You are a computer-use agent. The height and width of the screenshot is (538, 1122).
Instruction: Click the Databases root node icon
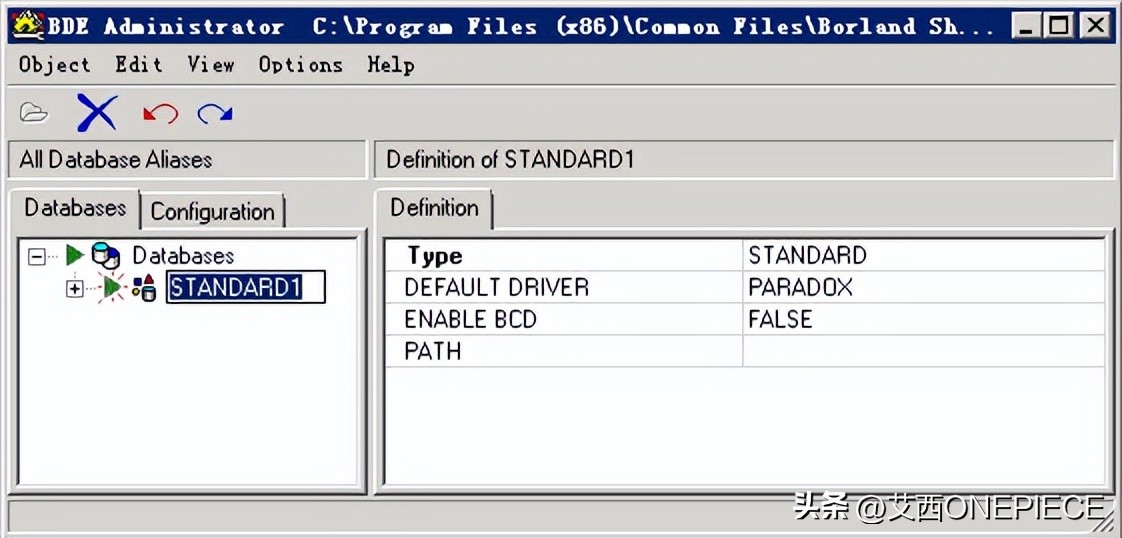(x=105, y=256)
